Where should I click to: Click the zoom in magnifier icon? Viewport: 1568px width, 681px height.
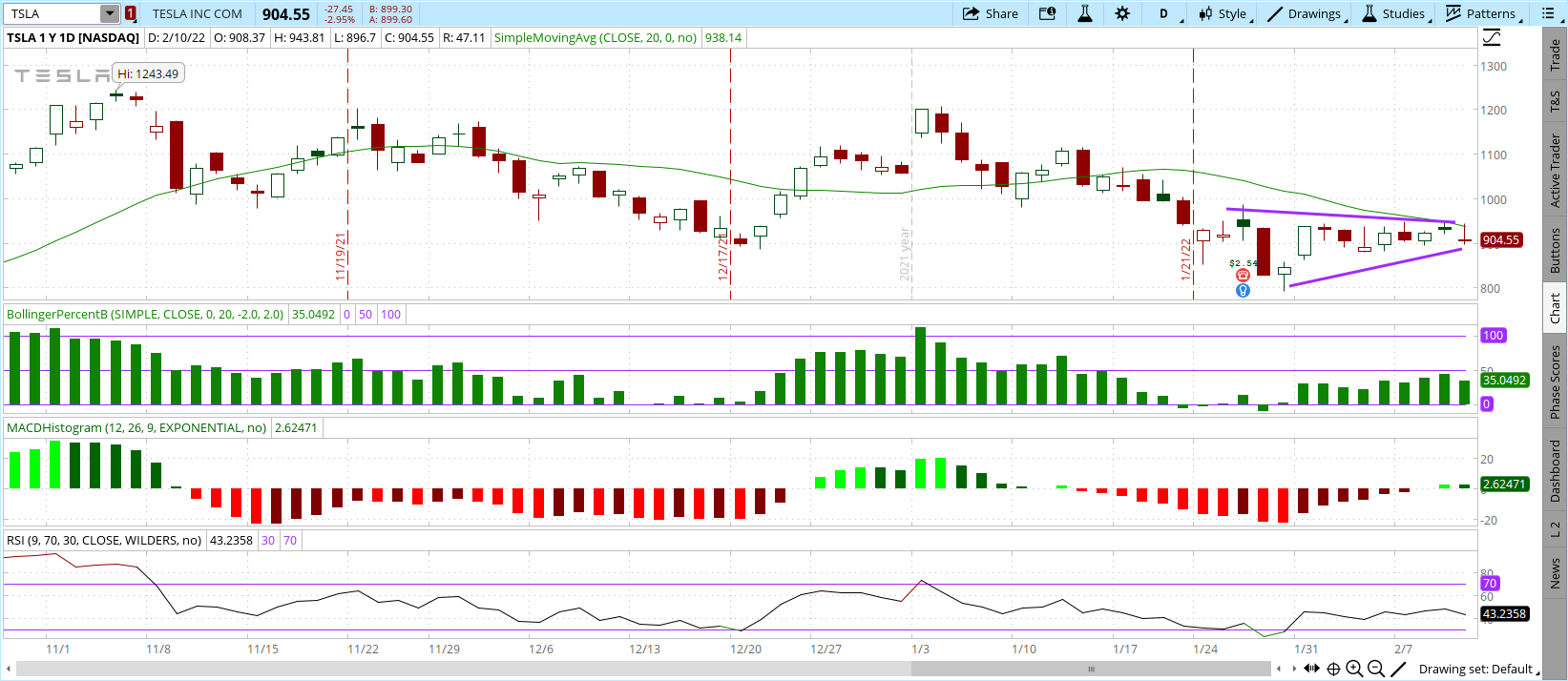1354,669
